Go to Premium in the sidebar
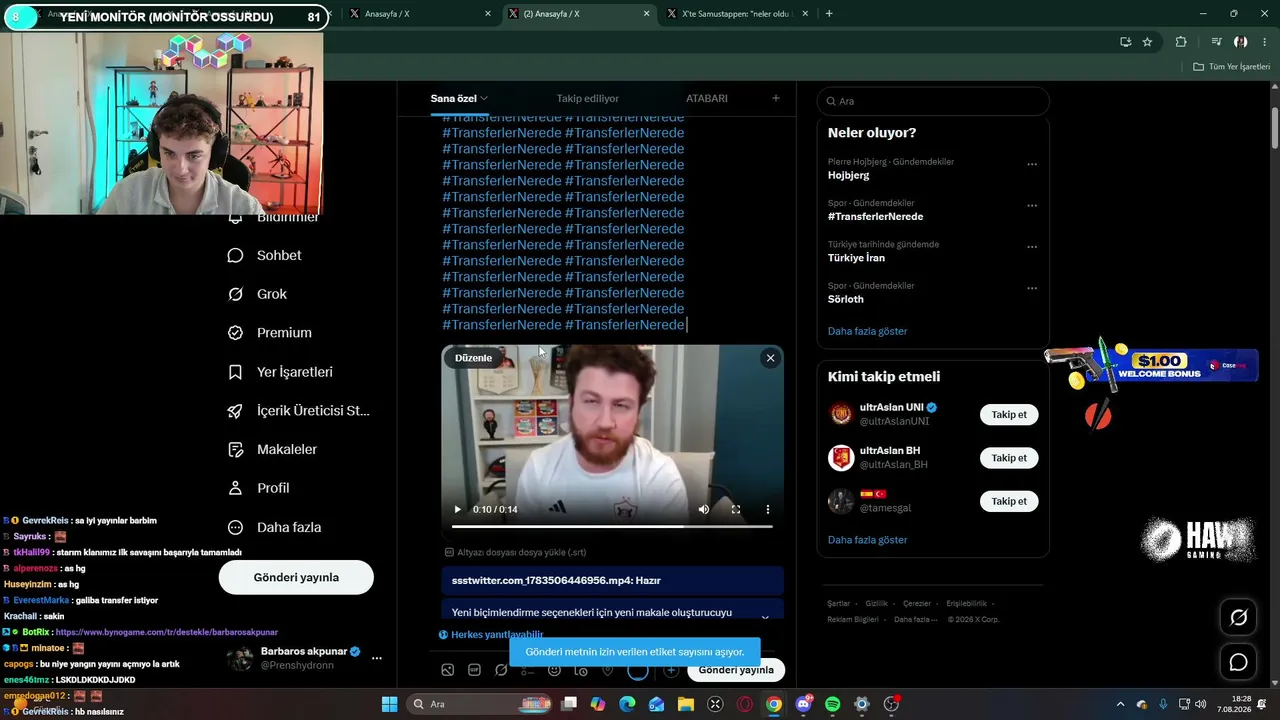 tap(270, 333)
